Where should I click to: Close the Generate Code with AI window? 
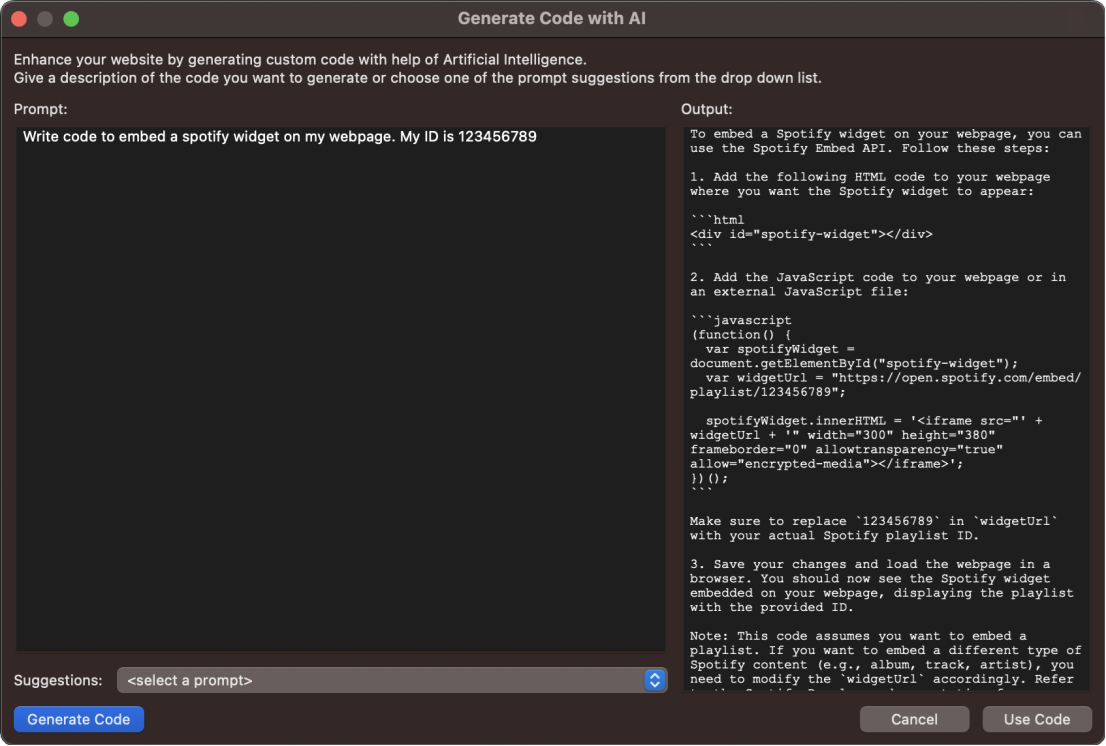point(19,19)
